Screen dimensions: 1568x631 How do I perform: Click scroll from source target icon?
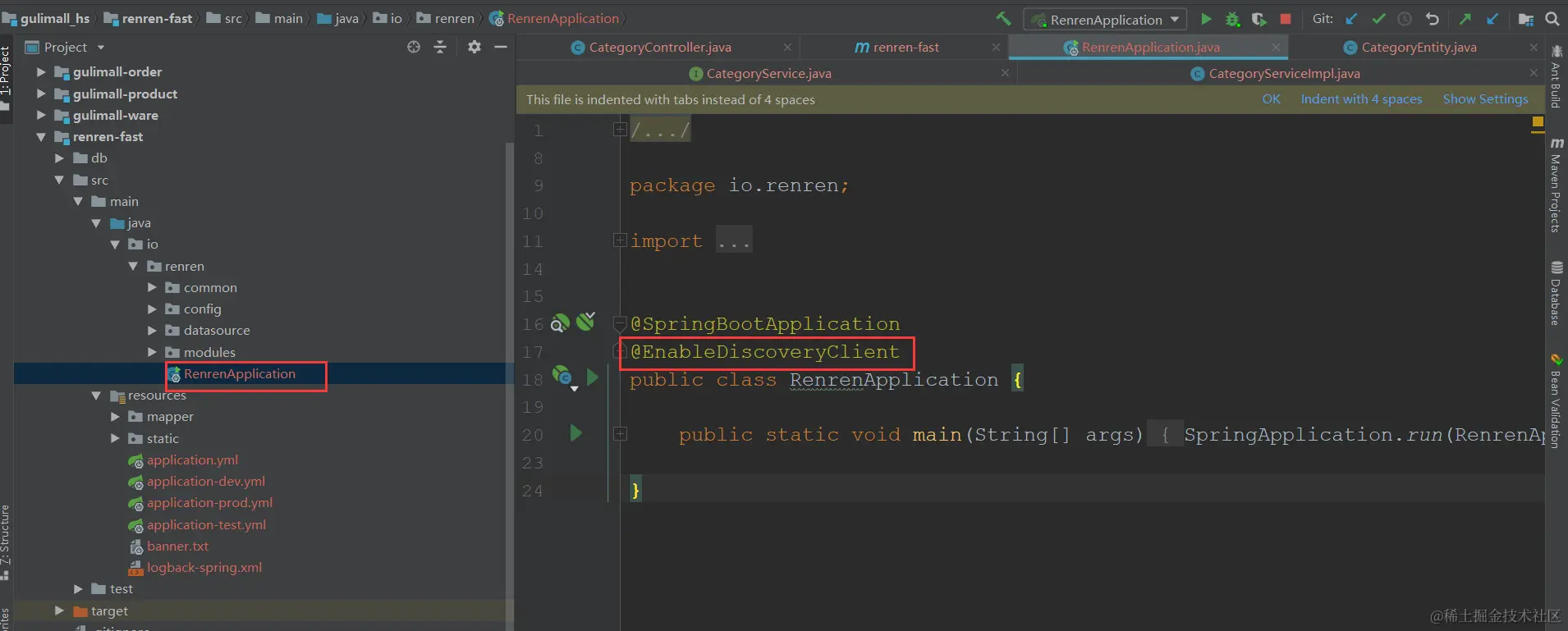(x=414, y=48)
